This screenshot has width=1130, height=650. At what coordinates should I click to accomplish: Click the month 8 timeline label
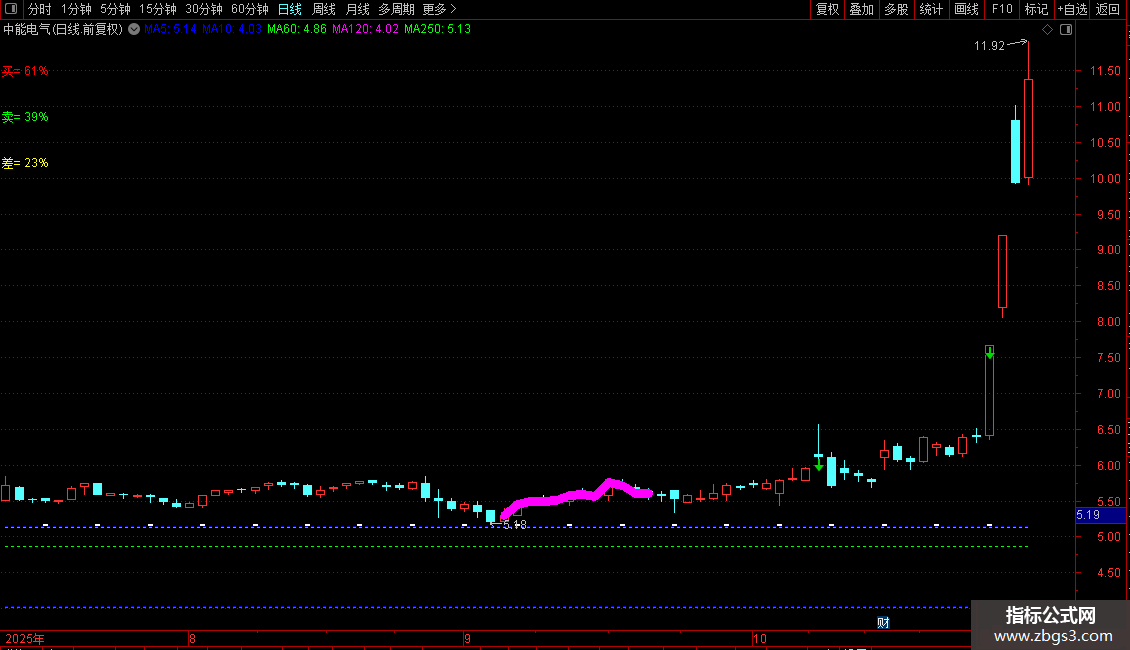[192, 638]
